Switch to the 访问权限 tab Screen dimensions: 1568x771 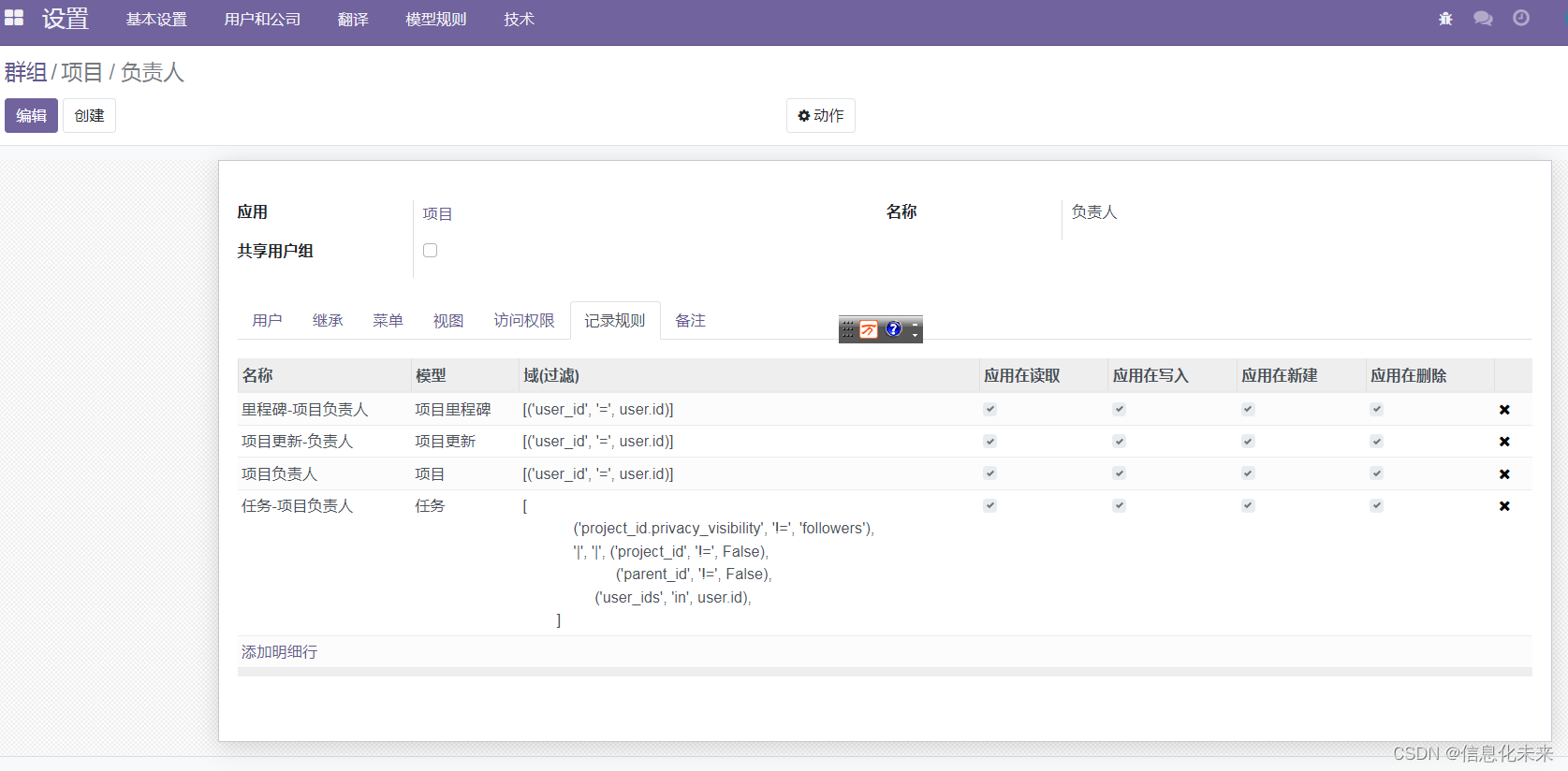point(524,321)
